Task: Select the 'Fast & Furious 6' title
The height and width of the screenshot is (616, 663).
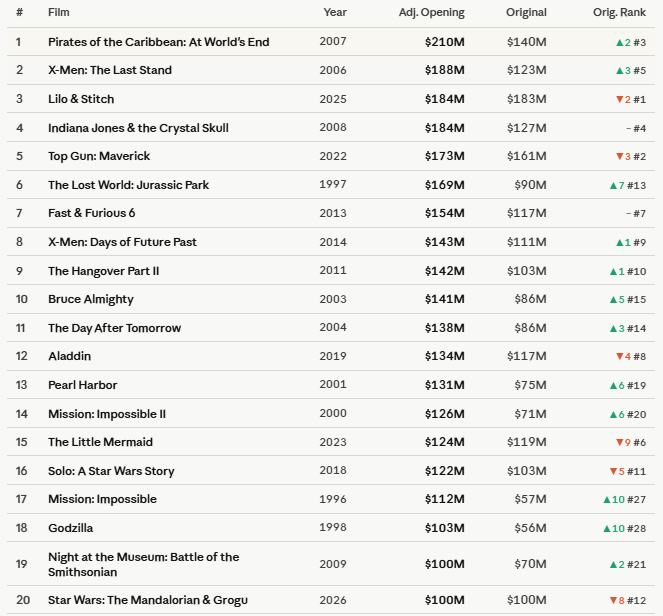Action: (x=92, y=213)
